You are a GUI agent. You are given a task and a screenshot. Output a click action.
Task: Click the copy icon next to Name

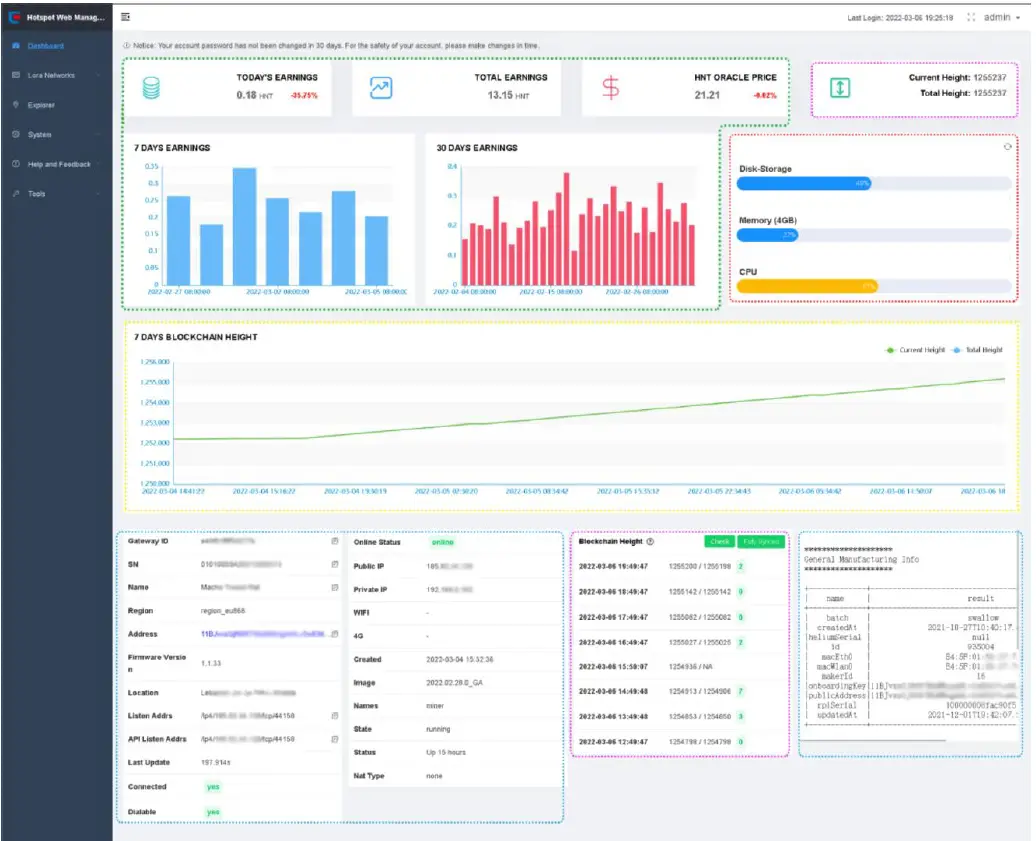point(335,588)
